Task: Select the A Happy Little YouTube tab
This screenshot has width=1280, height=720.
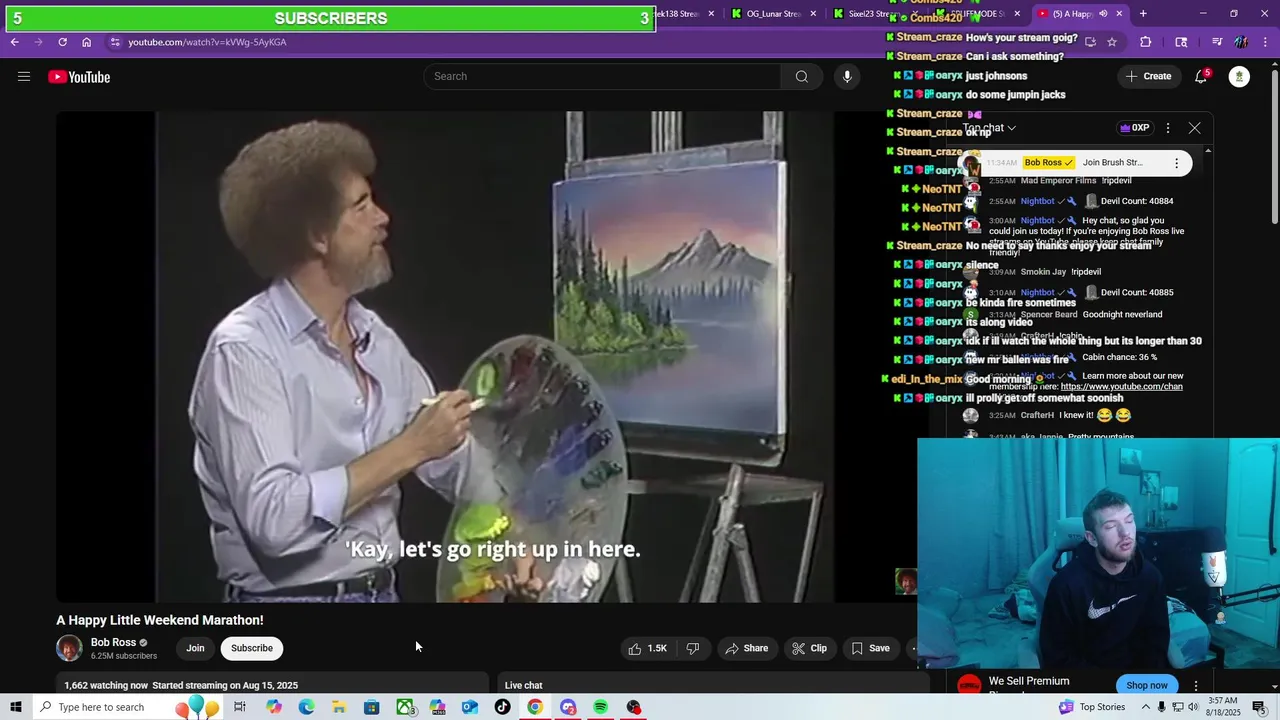Action: (x=1079, y=14)
